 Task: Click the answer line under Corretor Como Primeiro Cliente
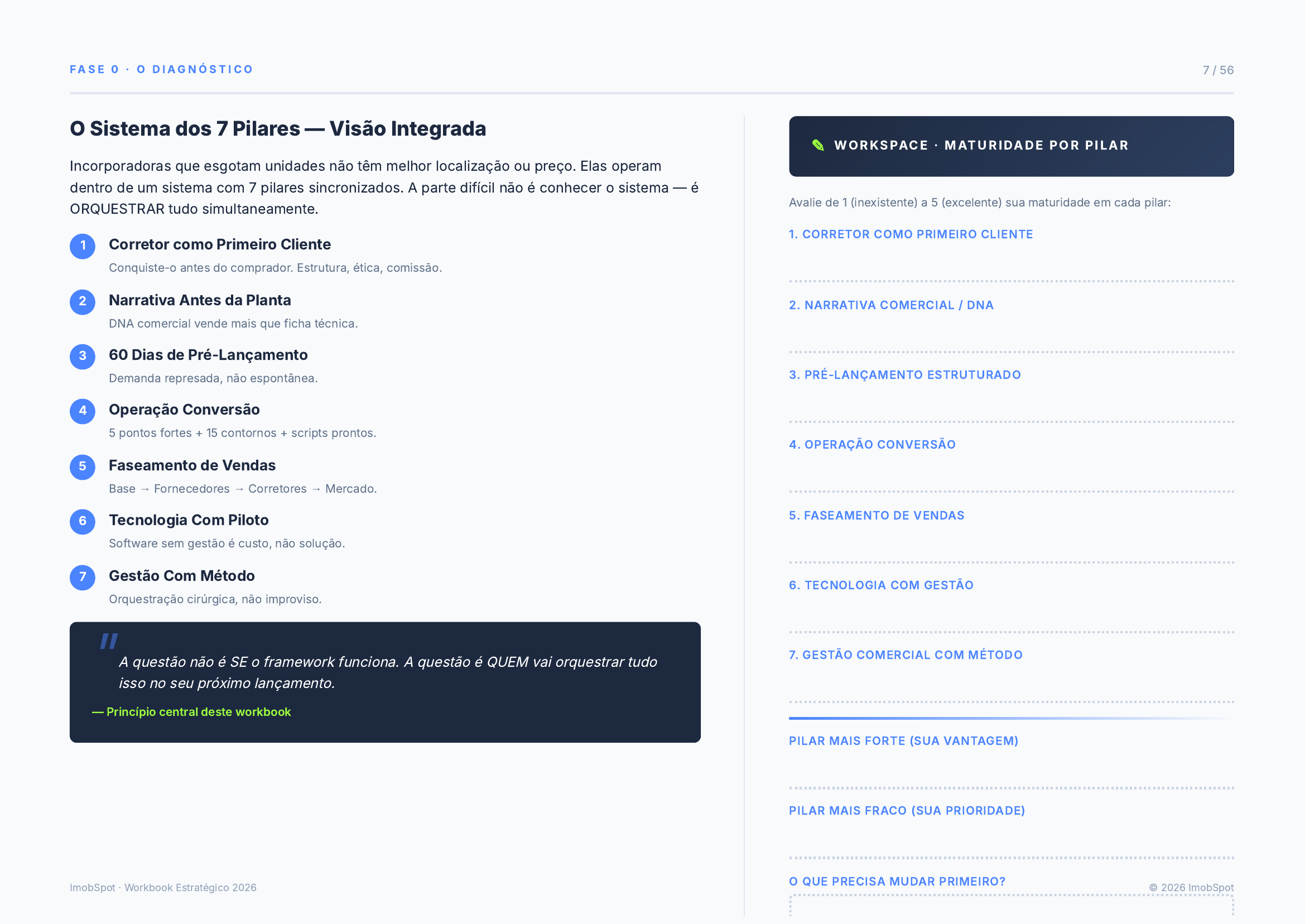1011,264
